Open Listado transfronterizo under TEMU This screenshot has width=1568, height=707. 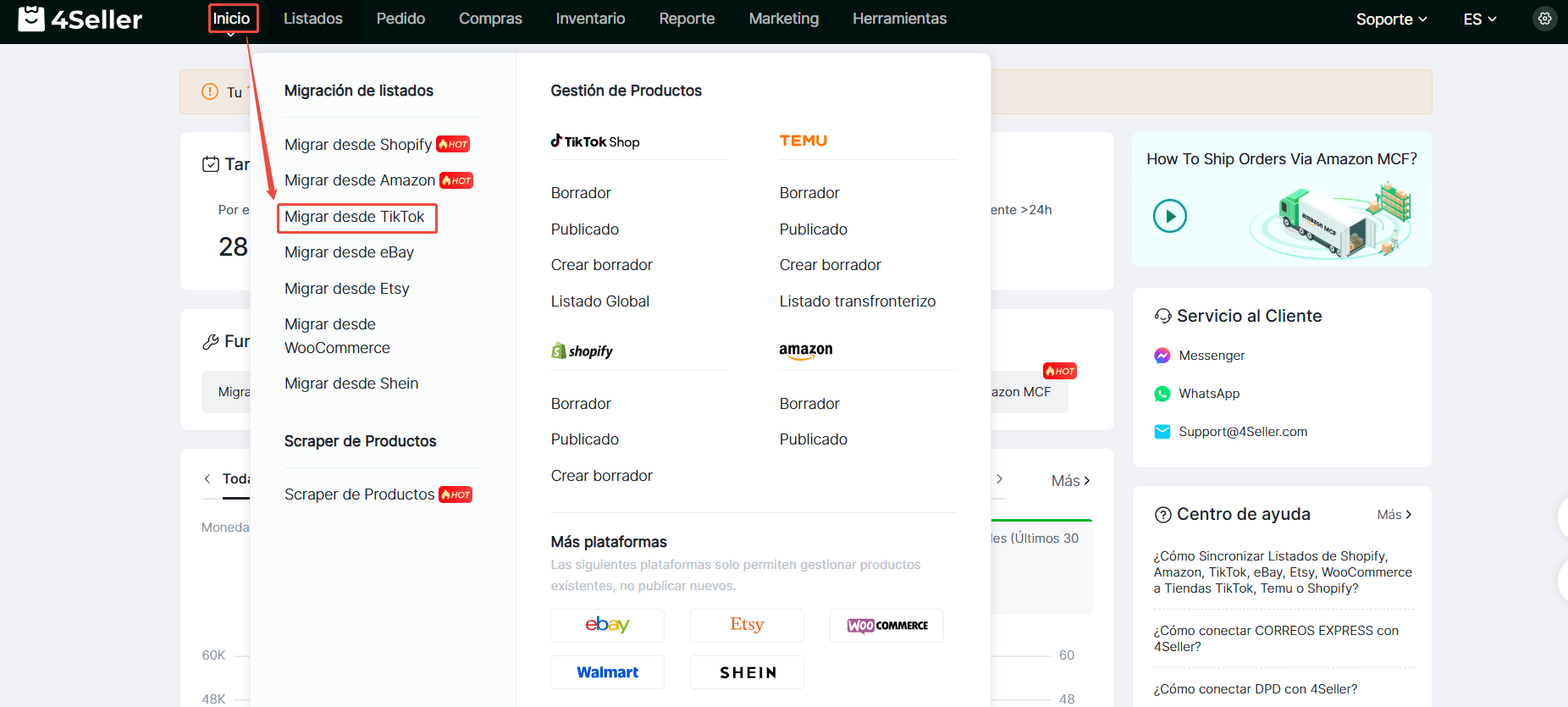click(x=858, y=301)
